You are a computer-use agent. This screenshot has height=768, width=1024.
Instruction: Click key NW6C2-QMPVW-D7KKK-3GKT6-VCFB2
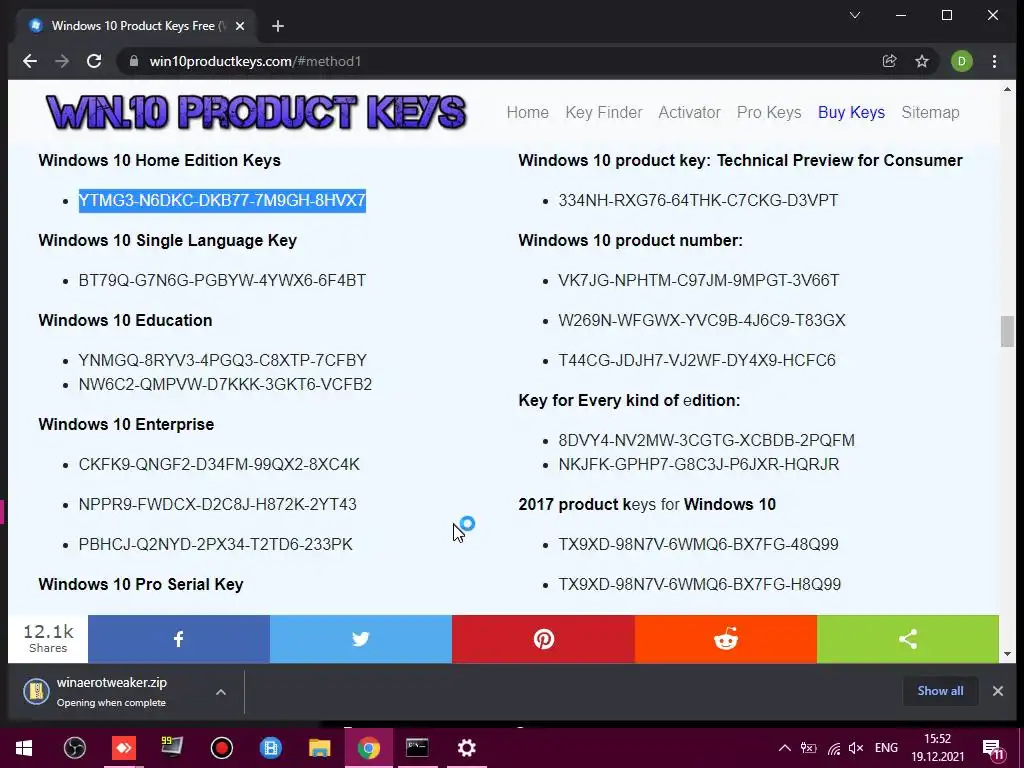pos(225,385)
